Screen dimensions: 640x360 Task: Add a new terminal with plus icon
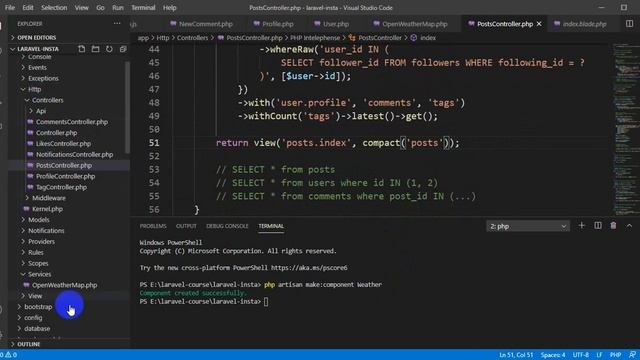coord(582,226)
